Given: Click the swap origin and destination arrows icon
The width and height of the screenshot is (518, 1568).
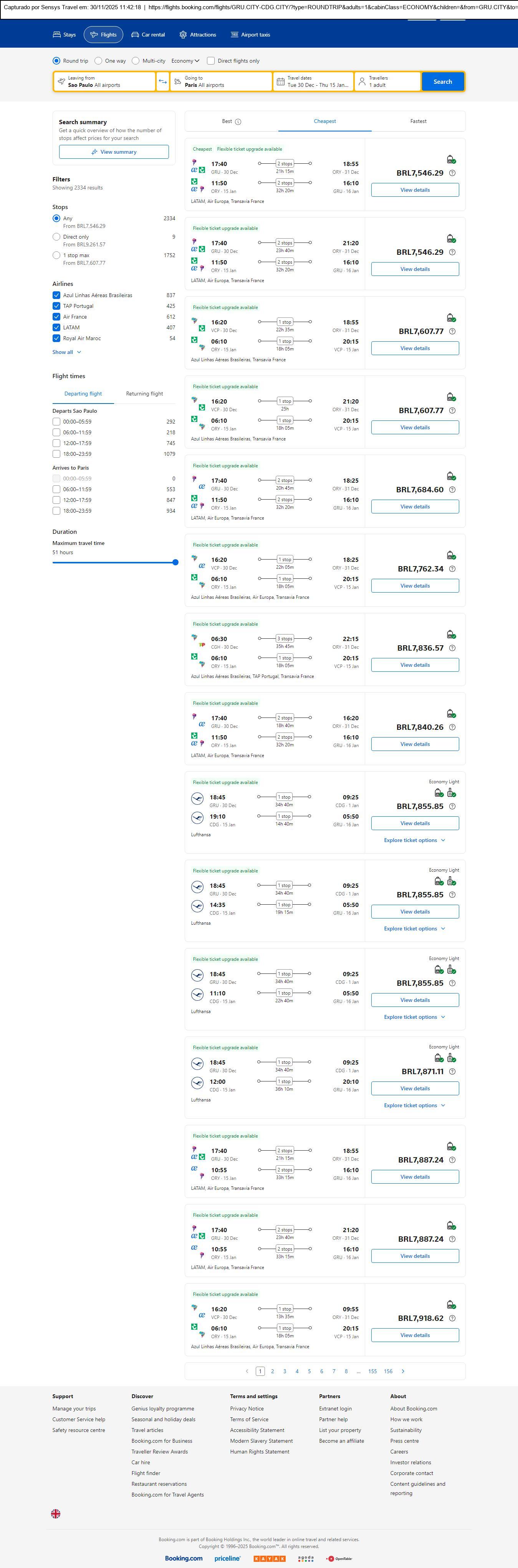Looking at the screenshot, I should [x=162, y=81].
